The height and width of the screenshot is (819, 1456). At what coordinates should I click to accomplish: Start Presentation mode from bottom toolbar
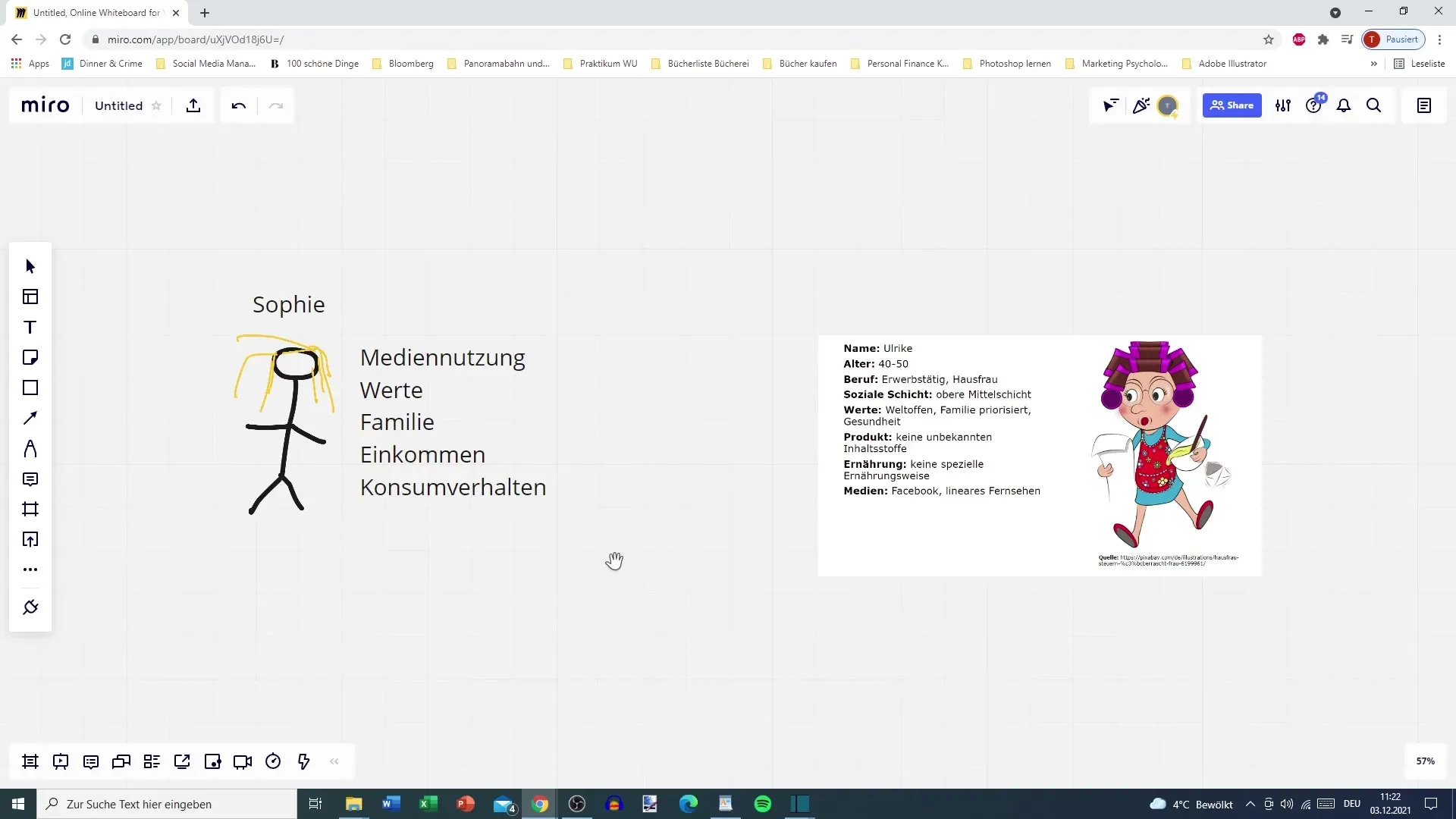click(61, 761)
